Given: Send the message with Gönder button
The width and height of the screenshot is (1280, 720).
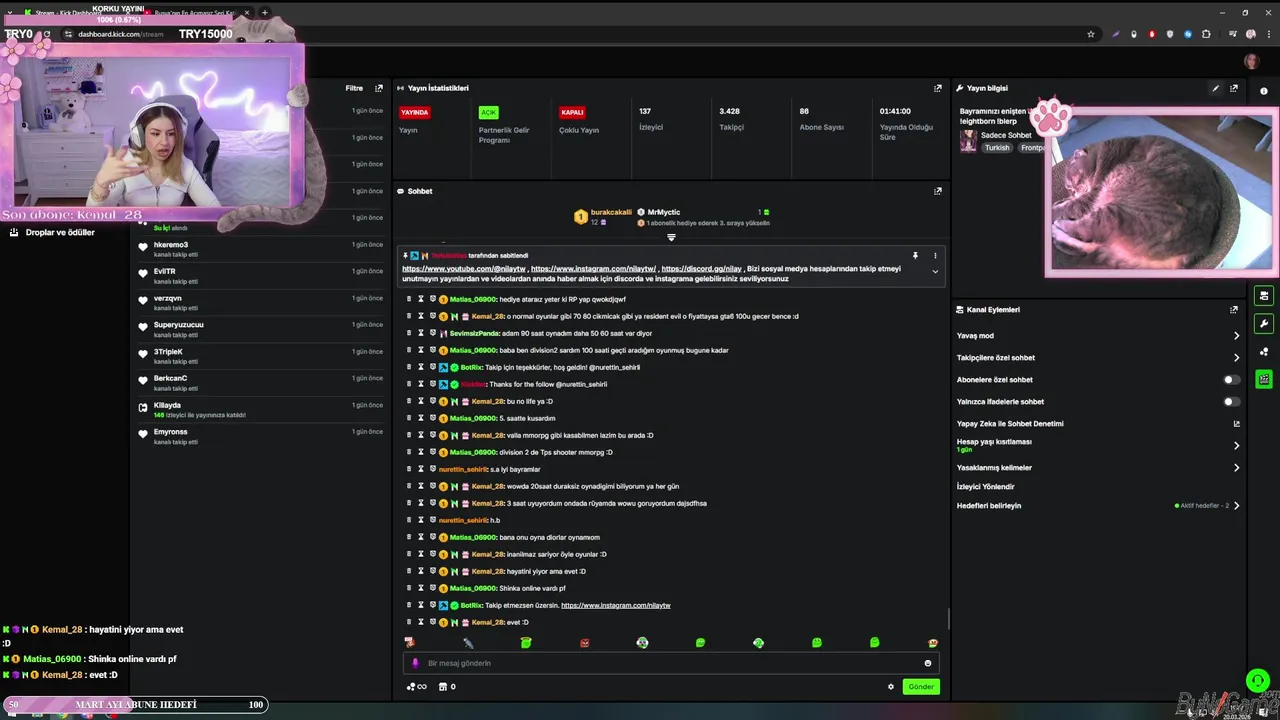Looking at the screenshot, I should click(x=921, y=687).
